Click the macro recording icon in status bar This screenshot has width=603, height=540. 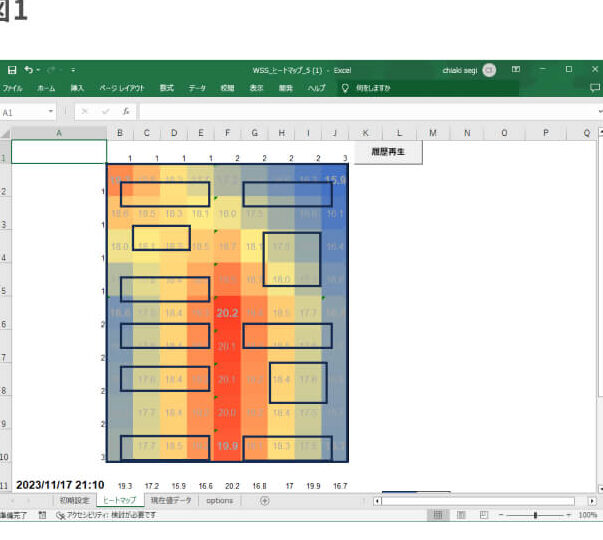tap(42, 515)
